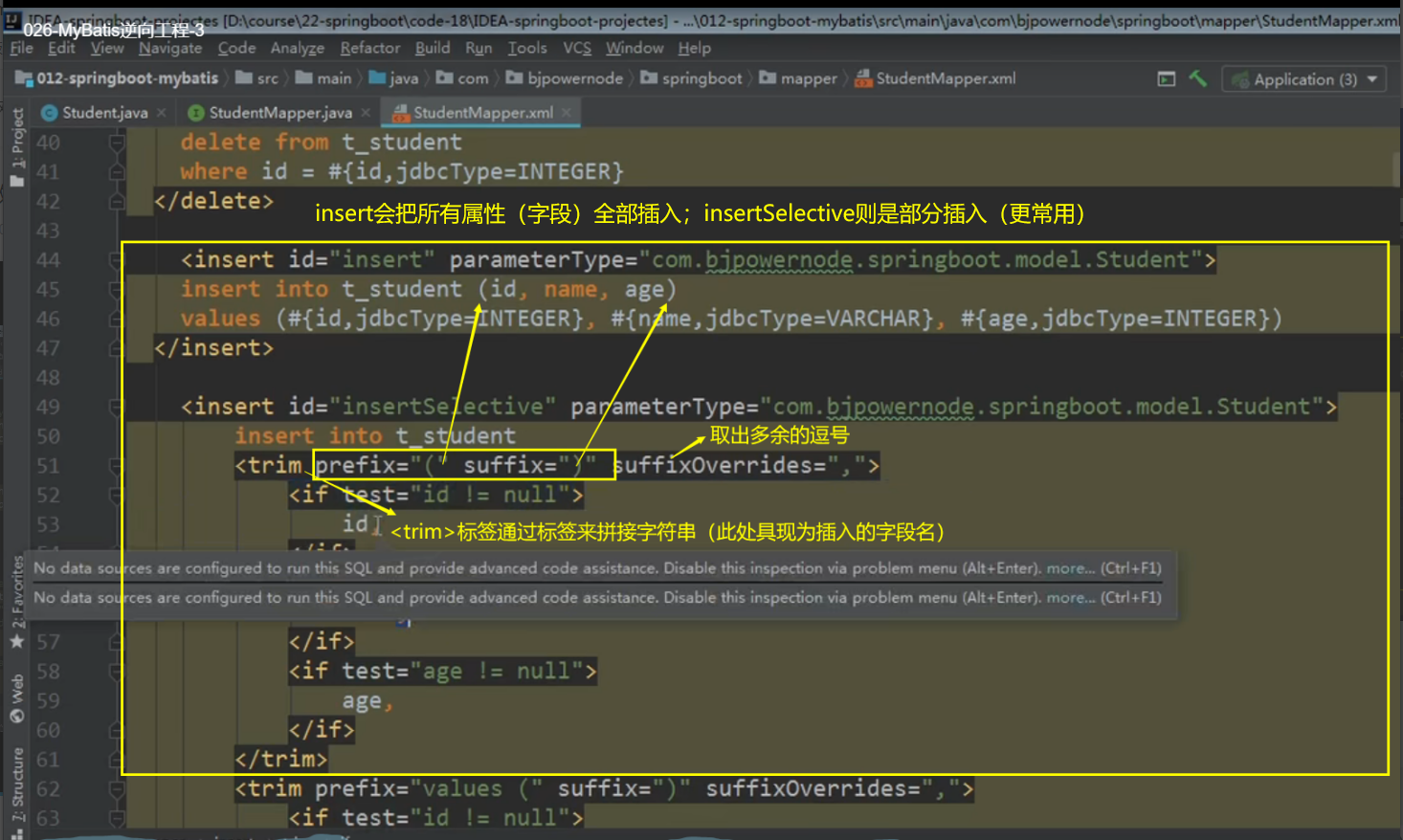Open the Help menu
This screenshot has width=1403, height=840.
[x=695, y=48]
